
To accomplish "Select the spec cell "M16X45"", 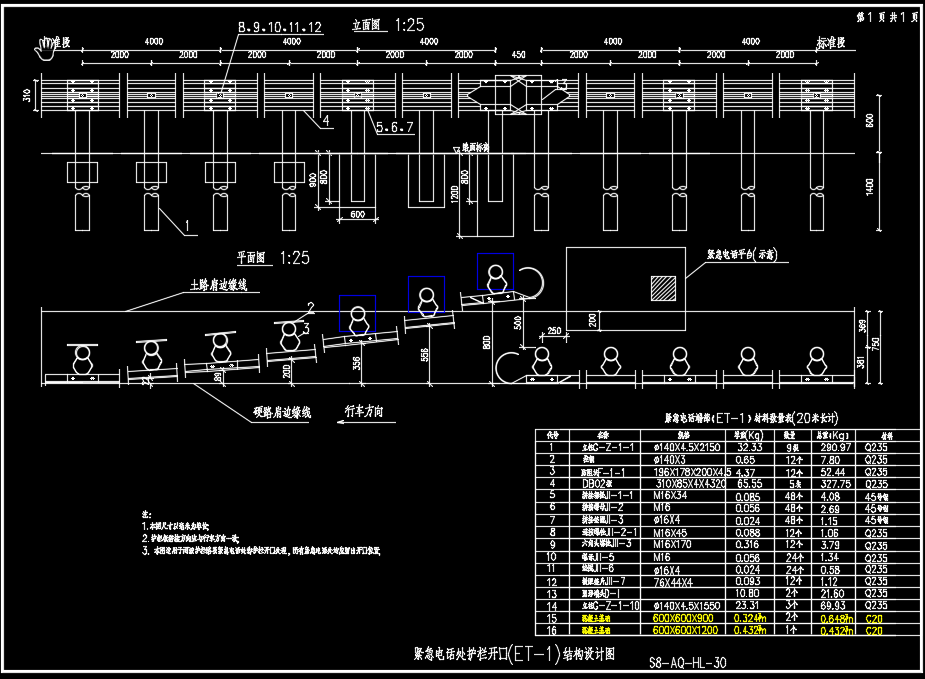I will point(670,533).
